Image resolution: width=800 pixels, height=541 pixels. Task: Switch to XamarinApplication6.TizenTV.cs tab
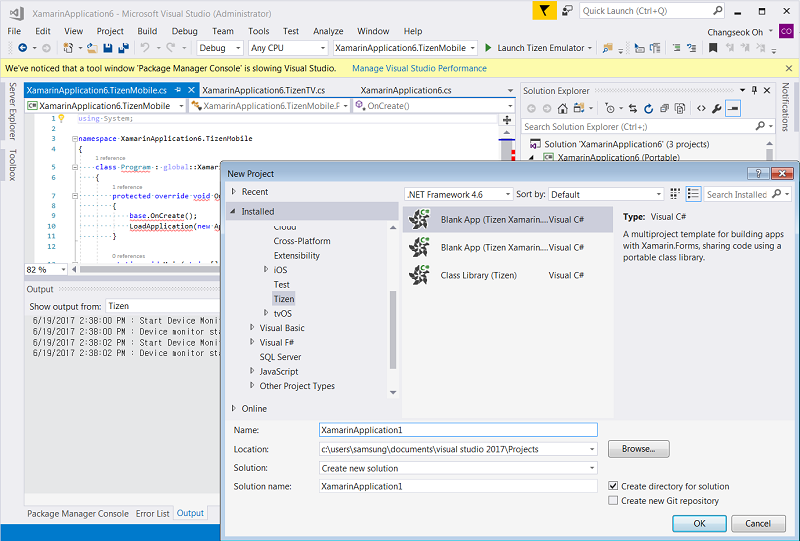coord(263,90)
